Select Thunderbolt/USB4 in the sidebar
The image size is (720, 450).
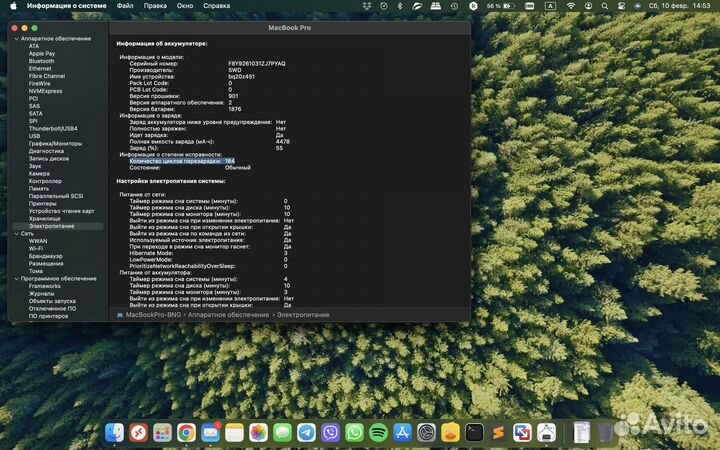tap(53, 129)
